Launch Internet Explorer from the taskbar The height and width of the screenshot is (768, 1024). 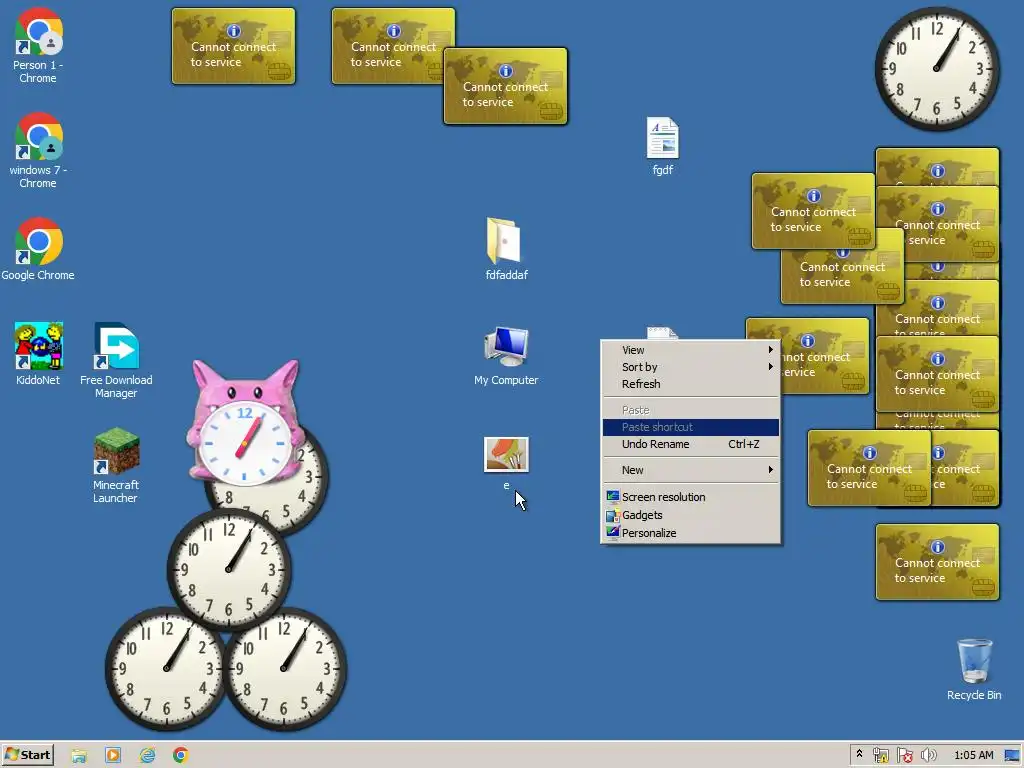tap(148, 755)
